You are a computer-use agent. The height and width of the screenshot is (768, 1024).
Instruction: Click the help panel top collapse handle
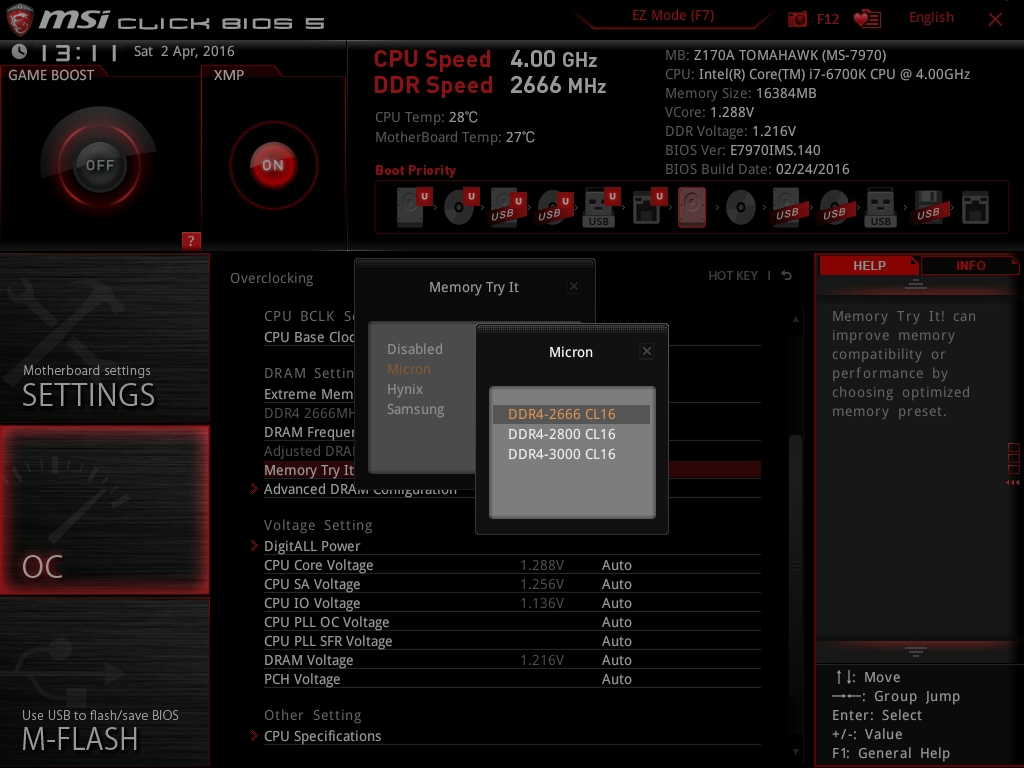pyautogui.click(x=915, y=284)
